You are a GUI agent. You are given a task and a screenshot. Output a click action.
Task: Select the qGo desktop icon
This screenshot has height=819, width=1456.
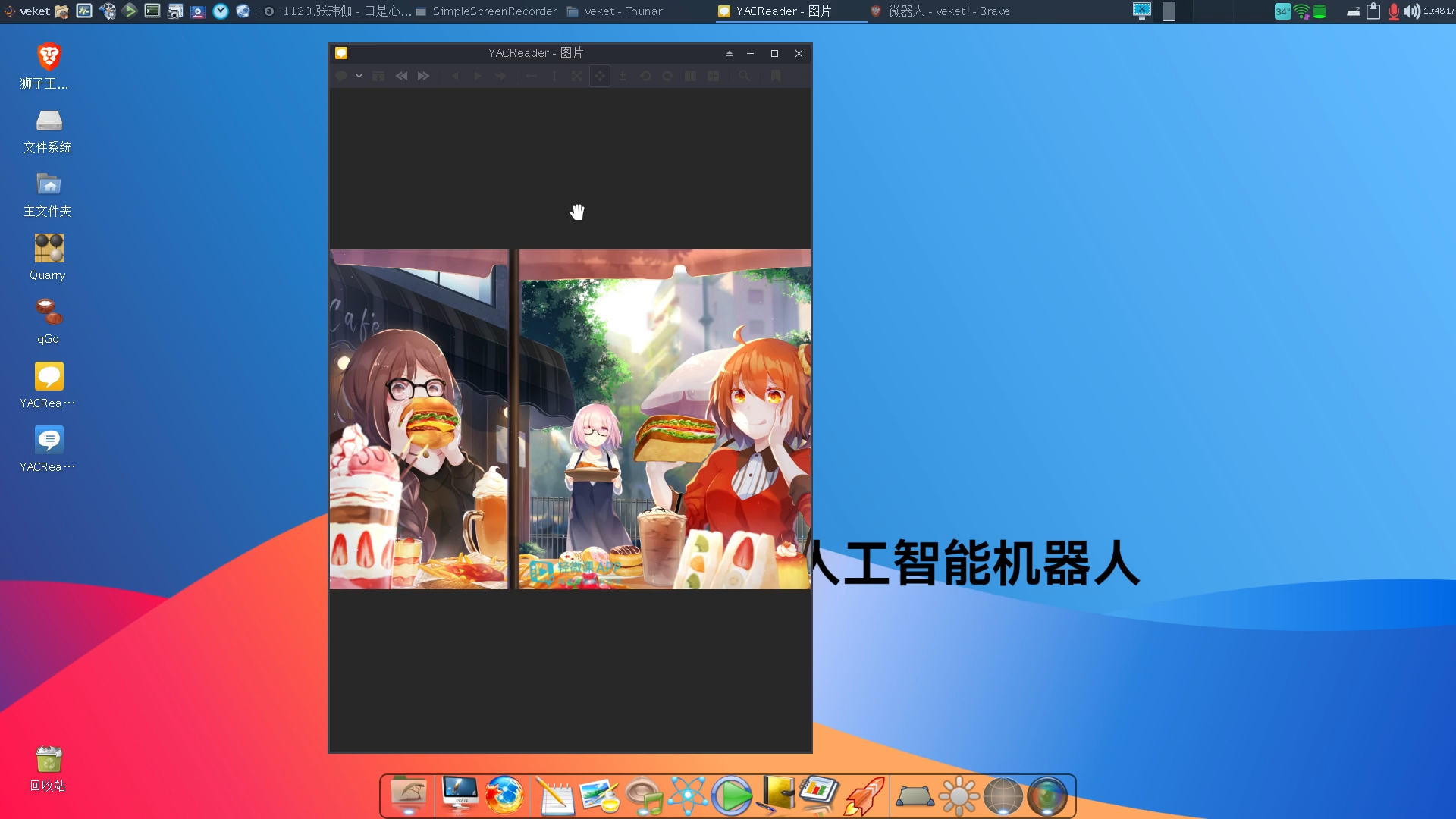[x=49, y=322]
